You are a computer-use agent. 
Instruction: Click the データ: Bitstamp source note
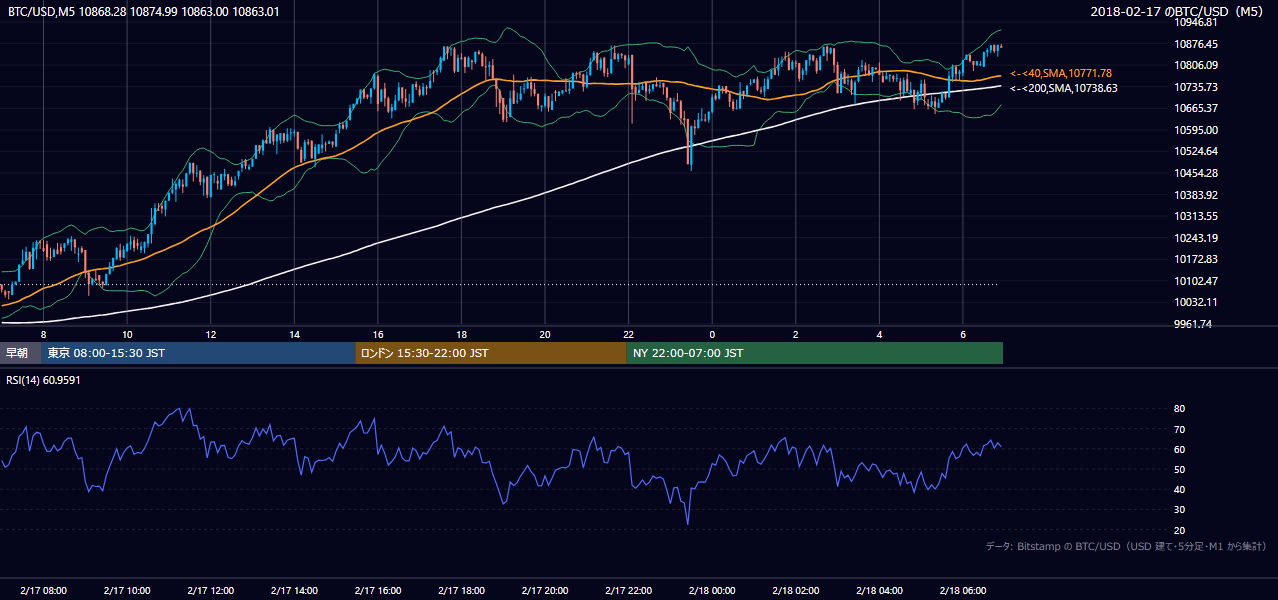pyautogui.click(x=1126, y=546)
